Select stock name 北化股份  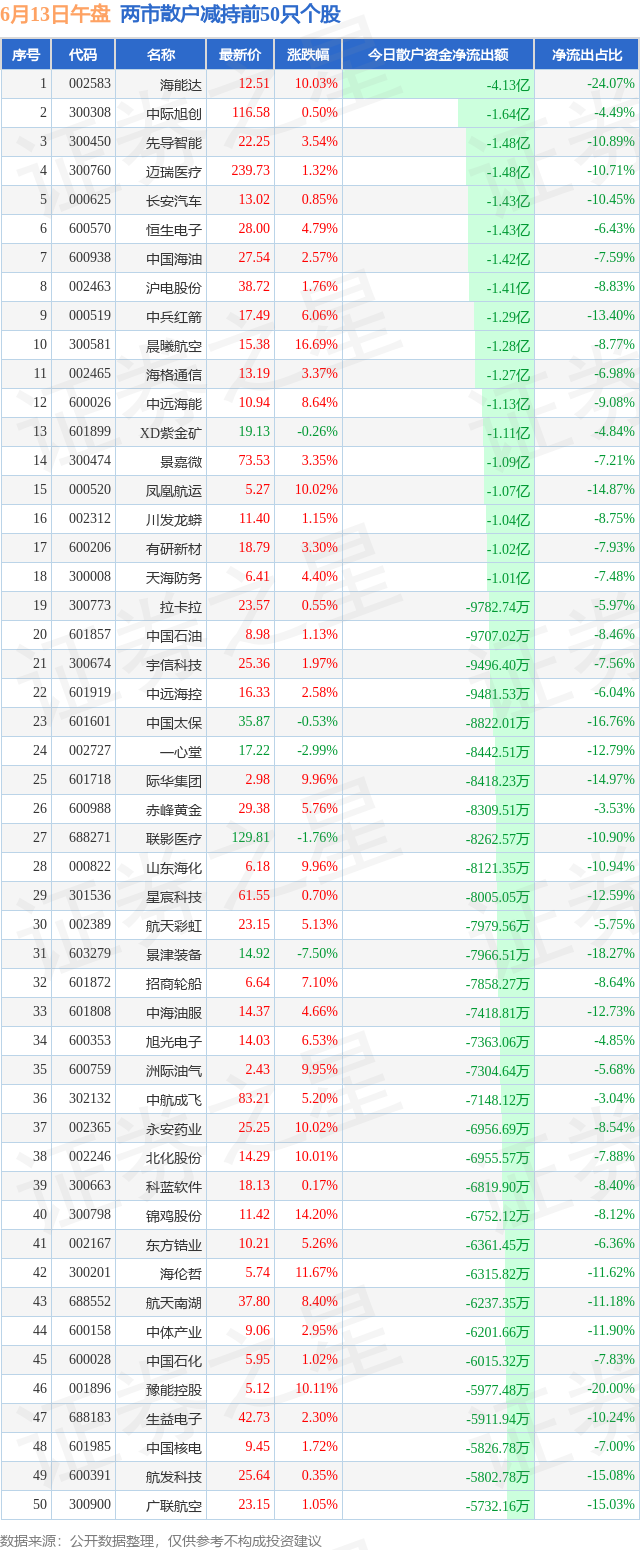click(174, 1157)
